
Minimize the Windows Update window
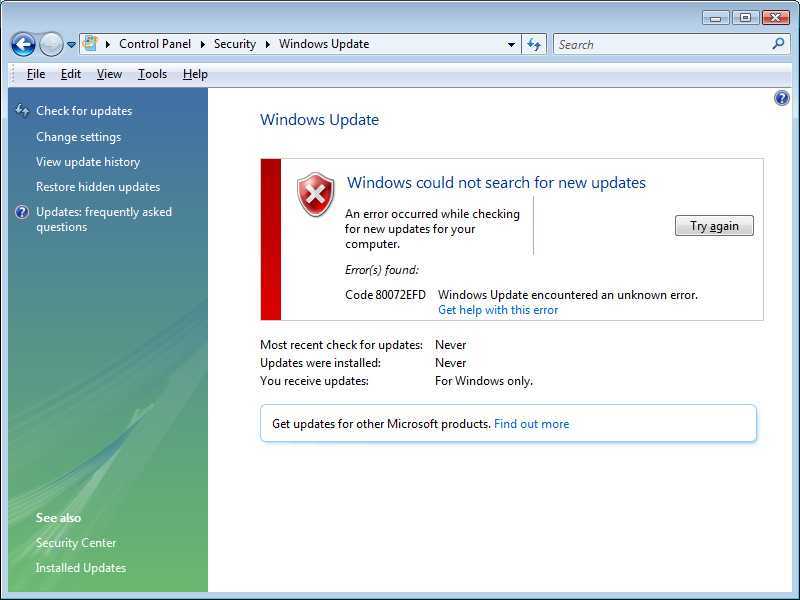click(716, 18)
